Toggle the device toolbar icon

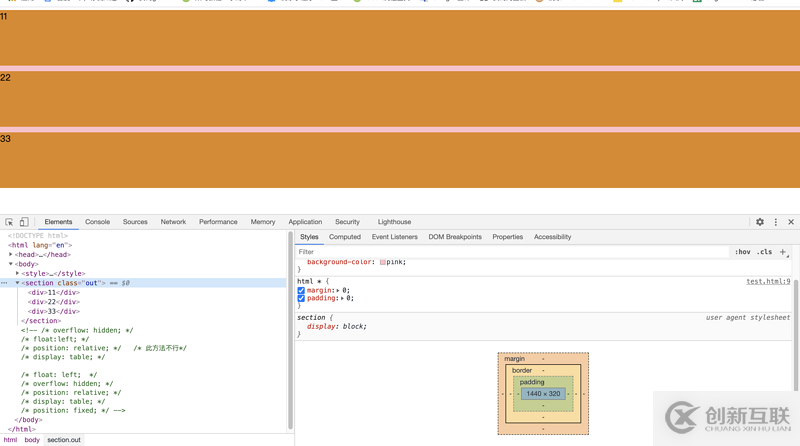[24, 222]
